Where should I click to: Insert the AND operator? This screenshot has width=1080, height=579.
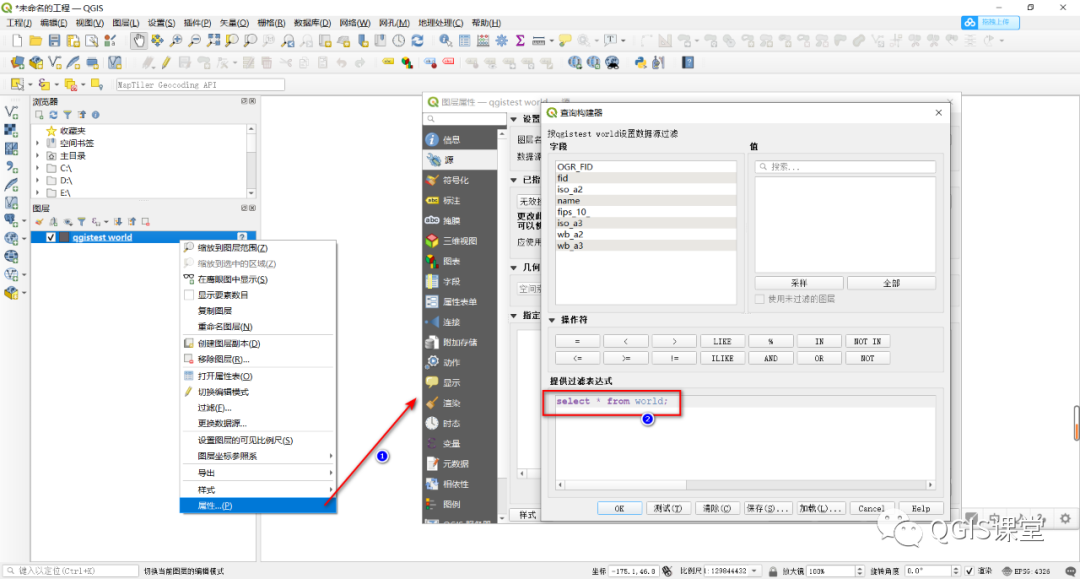771,358
